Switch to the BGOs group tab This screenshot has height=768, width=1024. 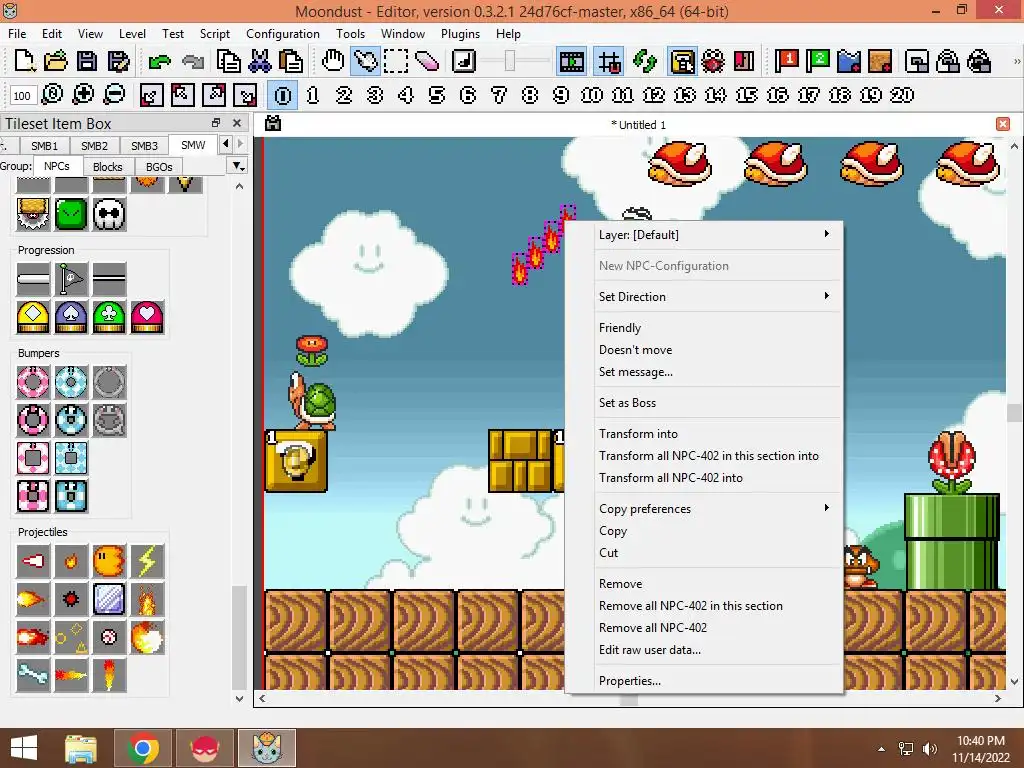(x=159, y=167)
